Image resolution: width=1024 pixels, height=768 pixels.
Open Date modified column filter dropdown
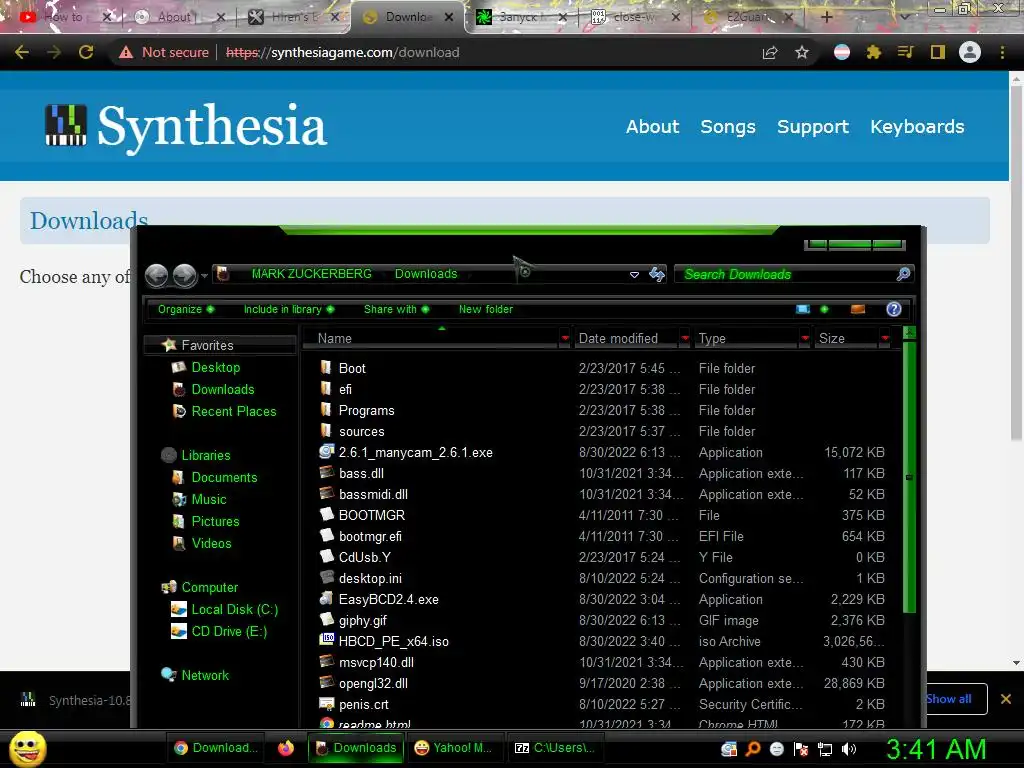[x=685, y=338]
